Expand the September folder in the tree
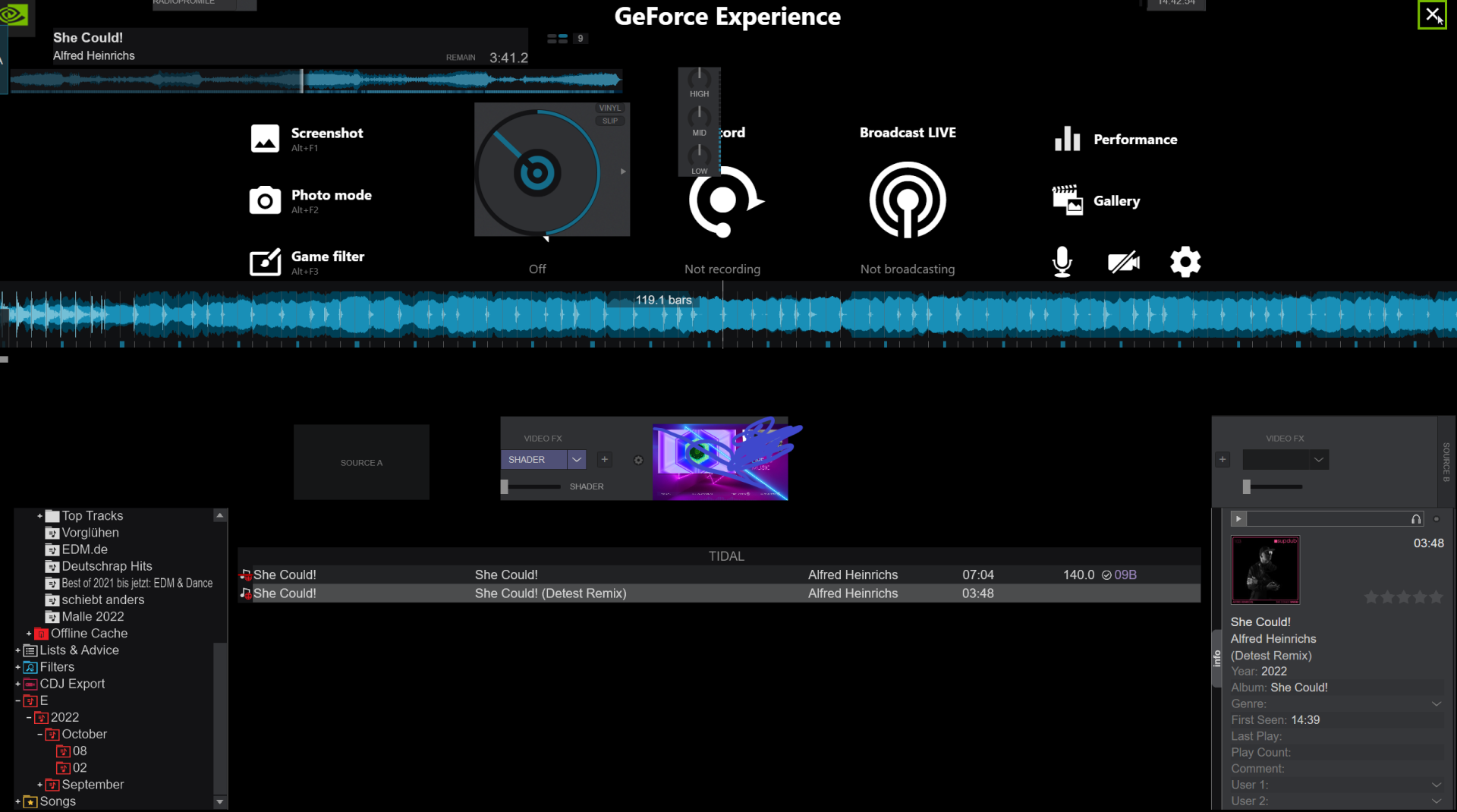Image resolution: width=1457 pixels, height=812 pixels. pos(39,784)
